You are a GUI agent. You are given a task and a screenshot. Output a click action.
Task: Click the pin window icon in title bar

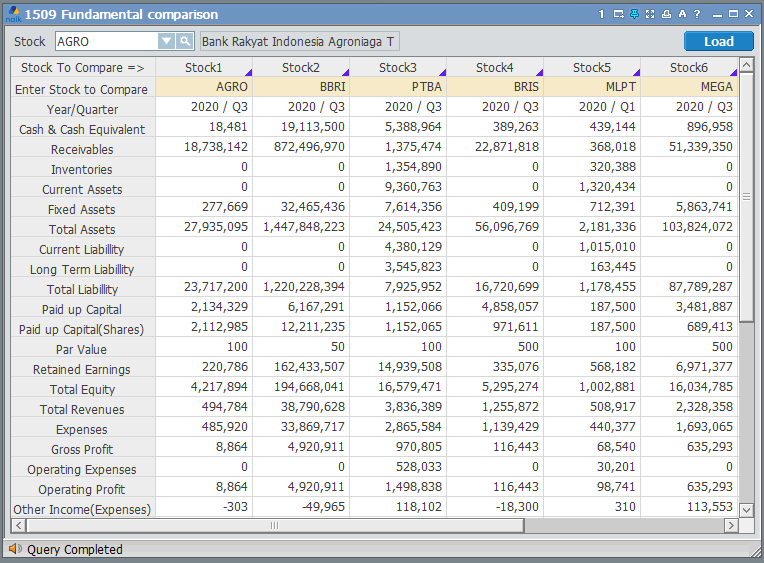(634, 14)
